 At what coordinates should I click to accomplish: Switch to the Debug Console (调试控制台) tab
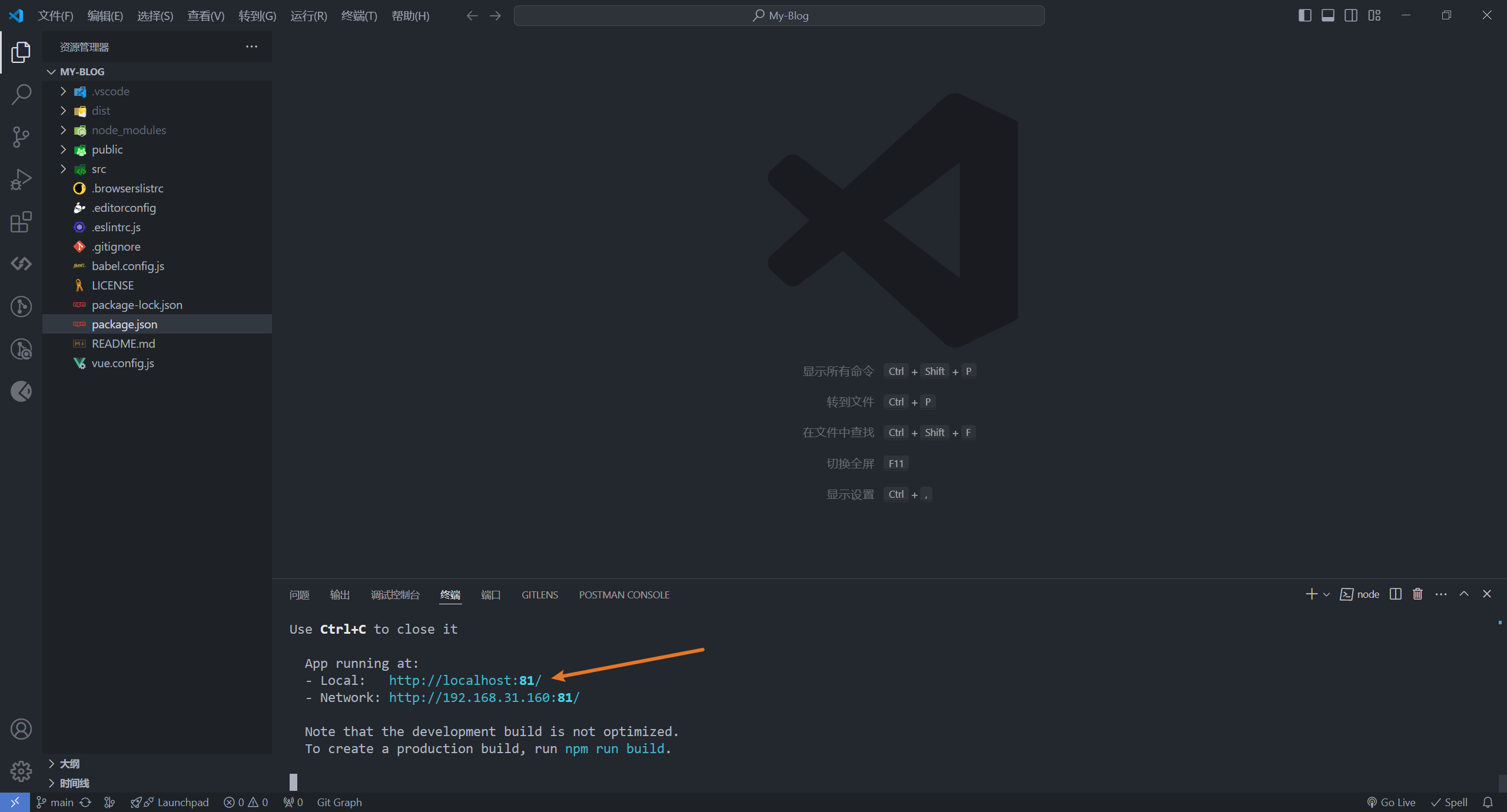coord(396,595)
